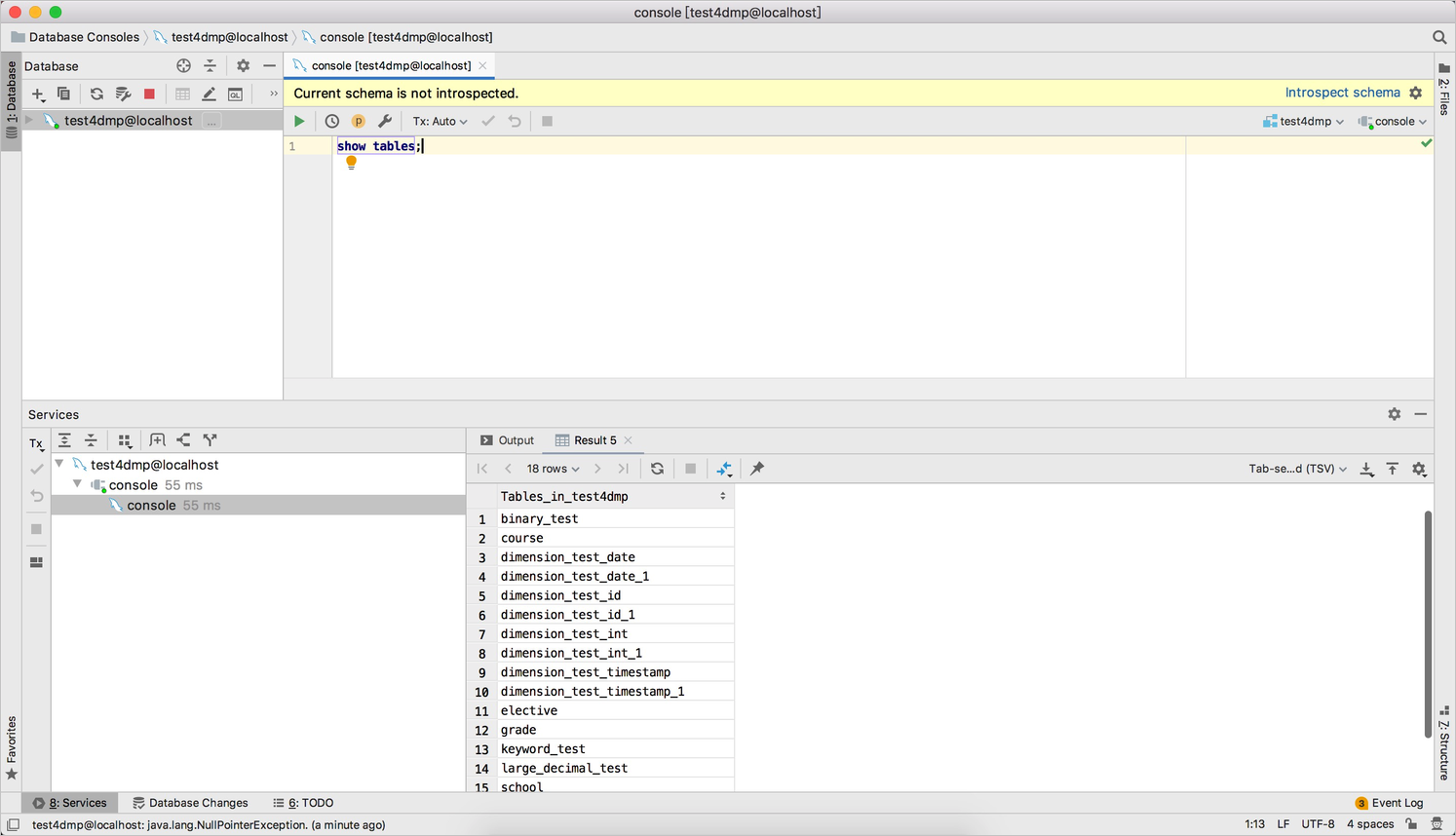Toggle the Database tool window sidebar button

coord(11,97)
